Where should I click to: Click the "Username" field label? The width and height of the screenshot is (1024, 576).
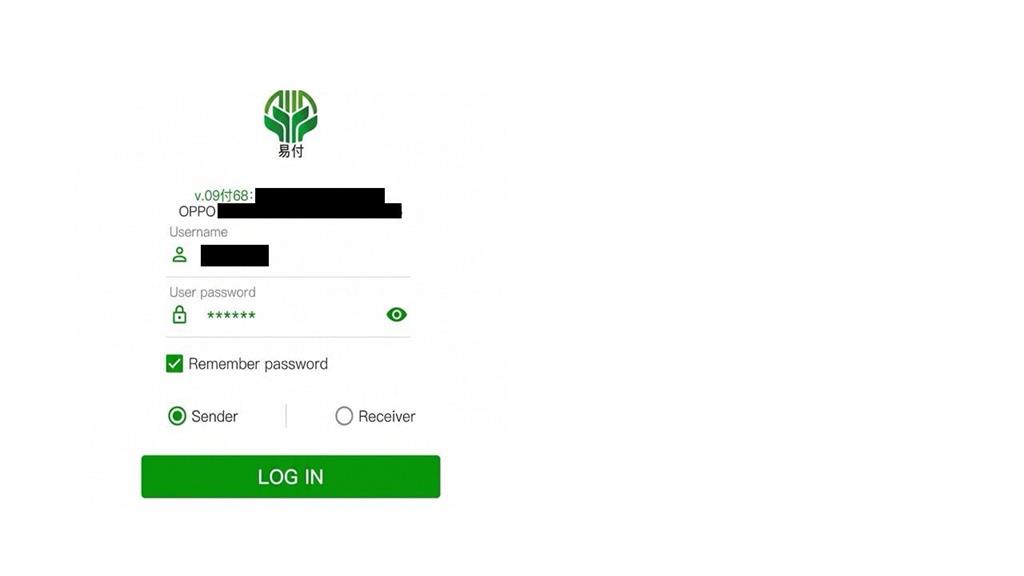(199, 232)
